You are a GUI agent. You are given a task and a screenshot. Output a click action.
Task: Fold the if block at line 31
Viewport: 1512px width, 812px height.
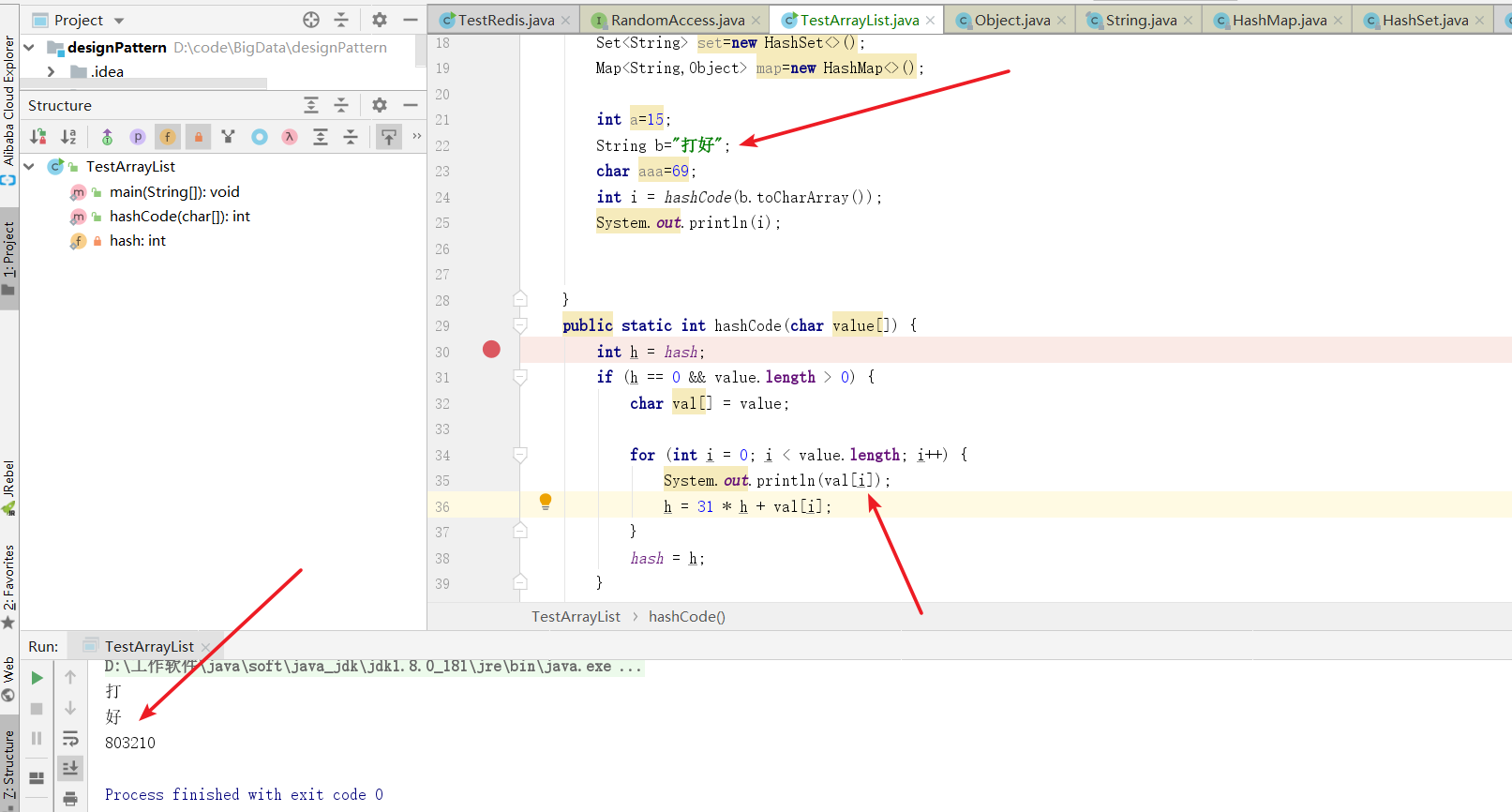point(520,377)
